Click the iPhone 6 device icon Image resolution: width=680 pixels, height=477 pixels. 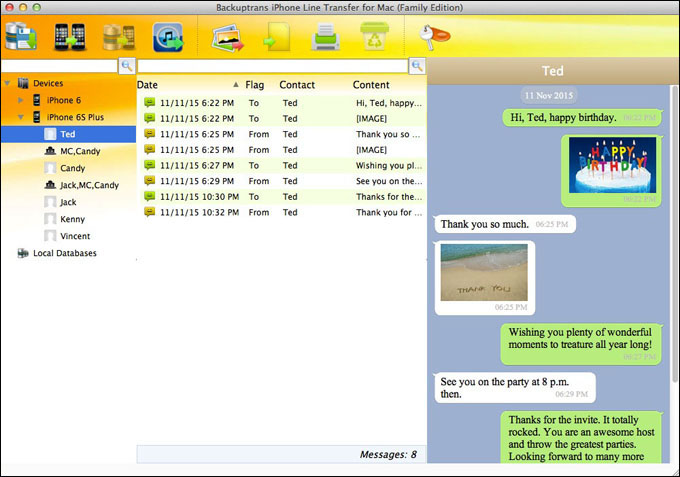pyautogui.click(x=37, y=100)
